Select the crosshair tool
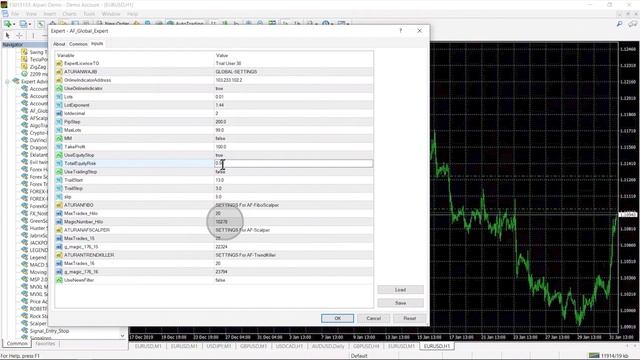The image size is (640, 360). tap(19, 36)
